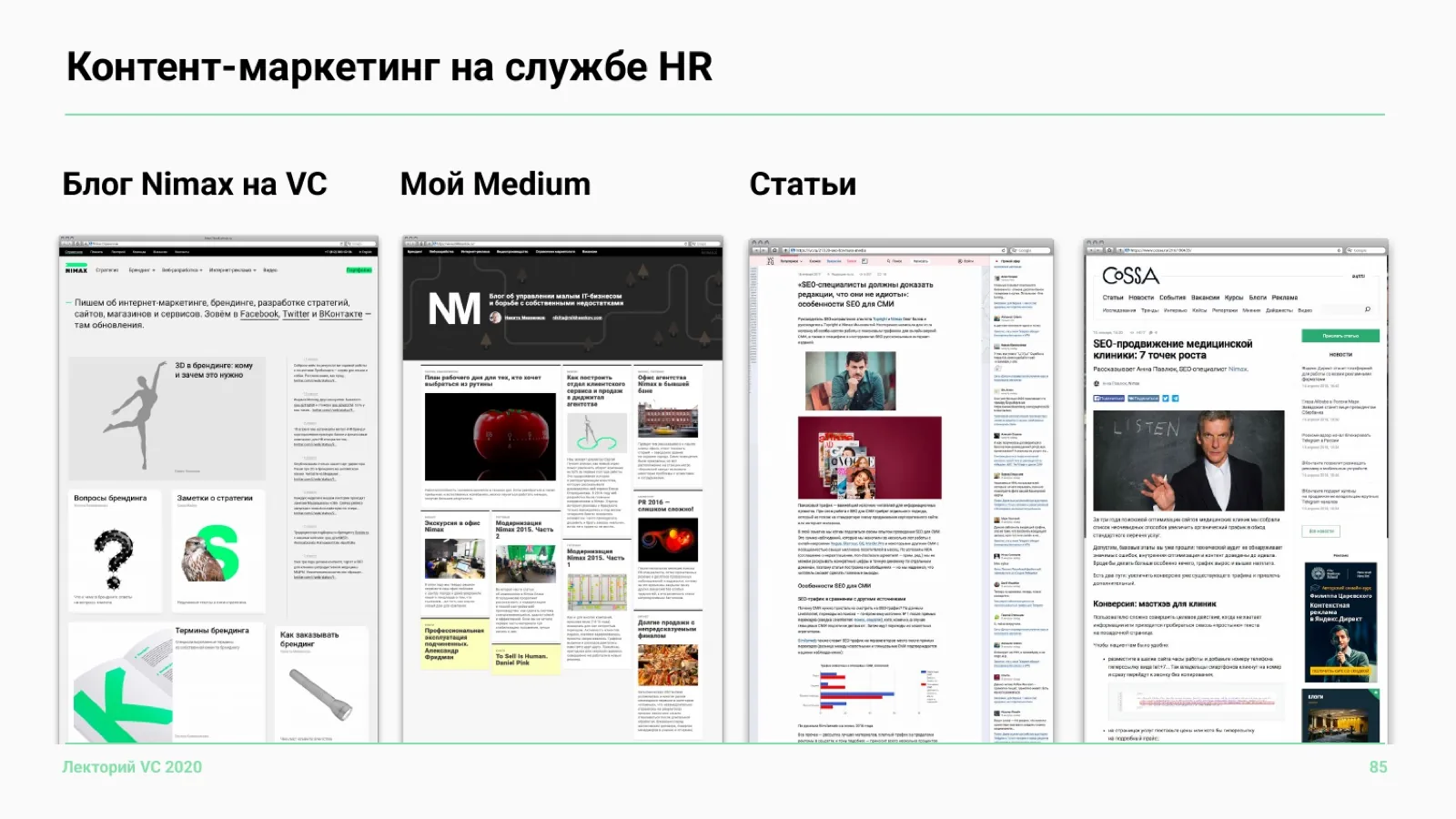The image size is (1456, 819).
Task: Click the address bar of the Cossa browser window
Action: [x=1232, y=250]
